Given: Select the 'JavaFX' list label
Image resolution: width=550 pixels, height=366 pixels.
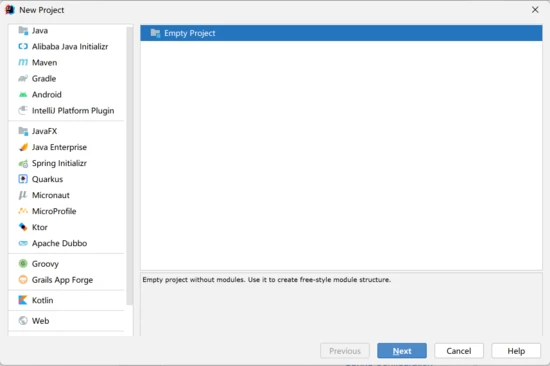Looking at the screenshot, I should [44, 131].
